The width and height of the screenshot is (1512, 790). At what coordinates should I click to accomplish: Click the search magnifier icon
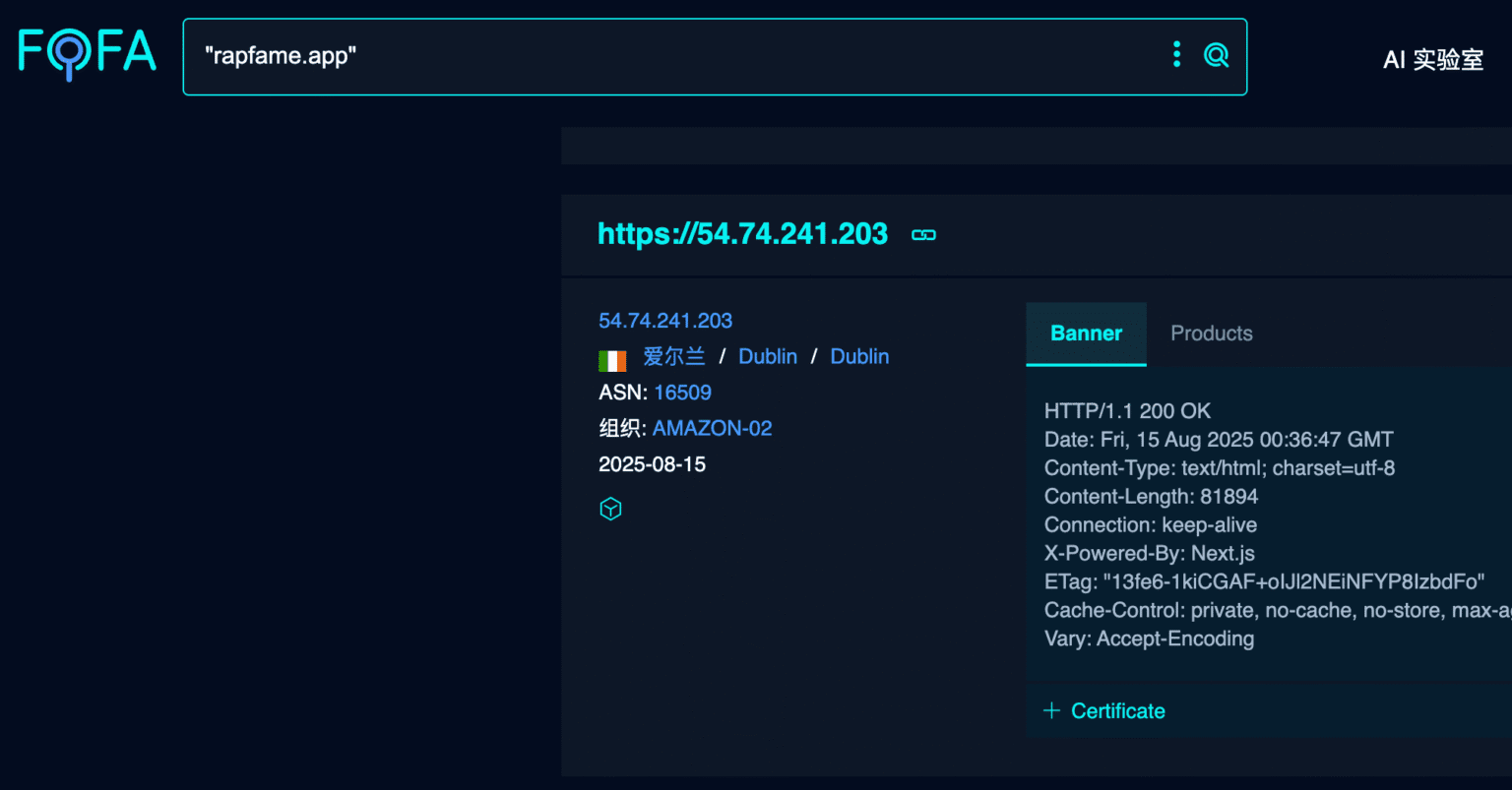click(x=1217, y=55)
